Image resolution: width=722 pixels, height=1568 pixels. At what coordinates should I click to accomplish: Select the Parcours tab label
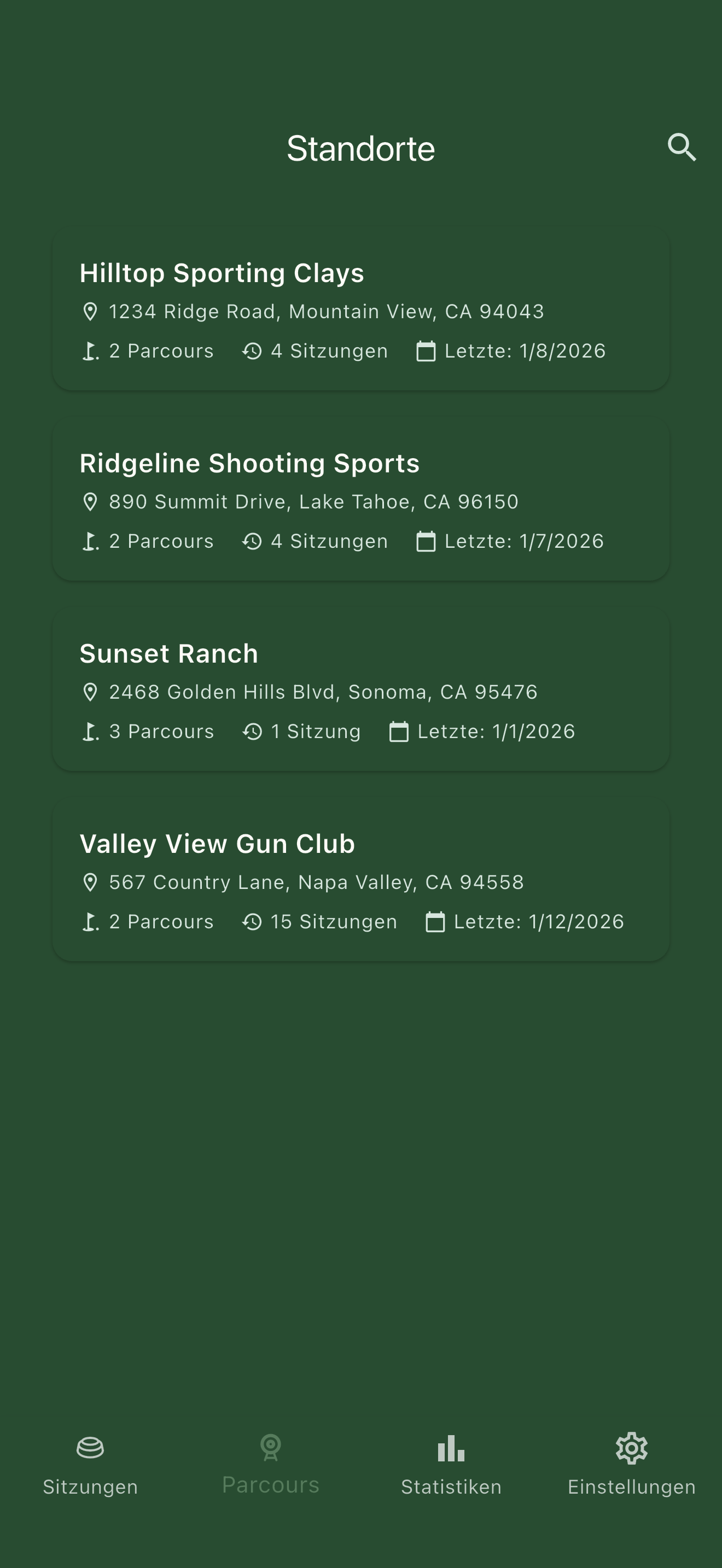270,1485
